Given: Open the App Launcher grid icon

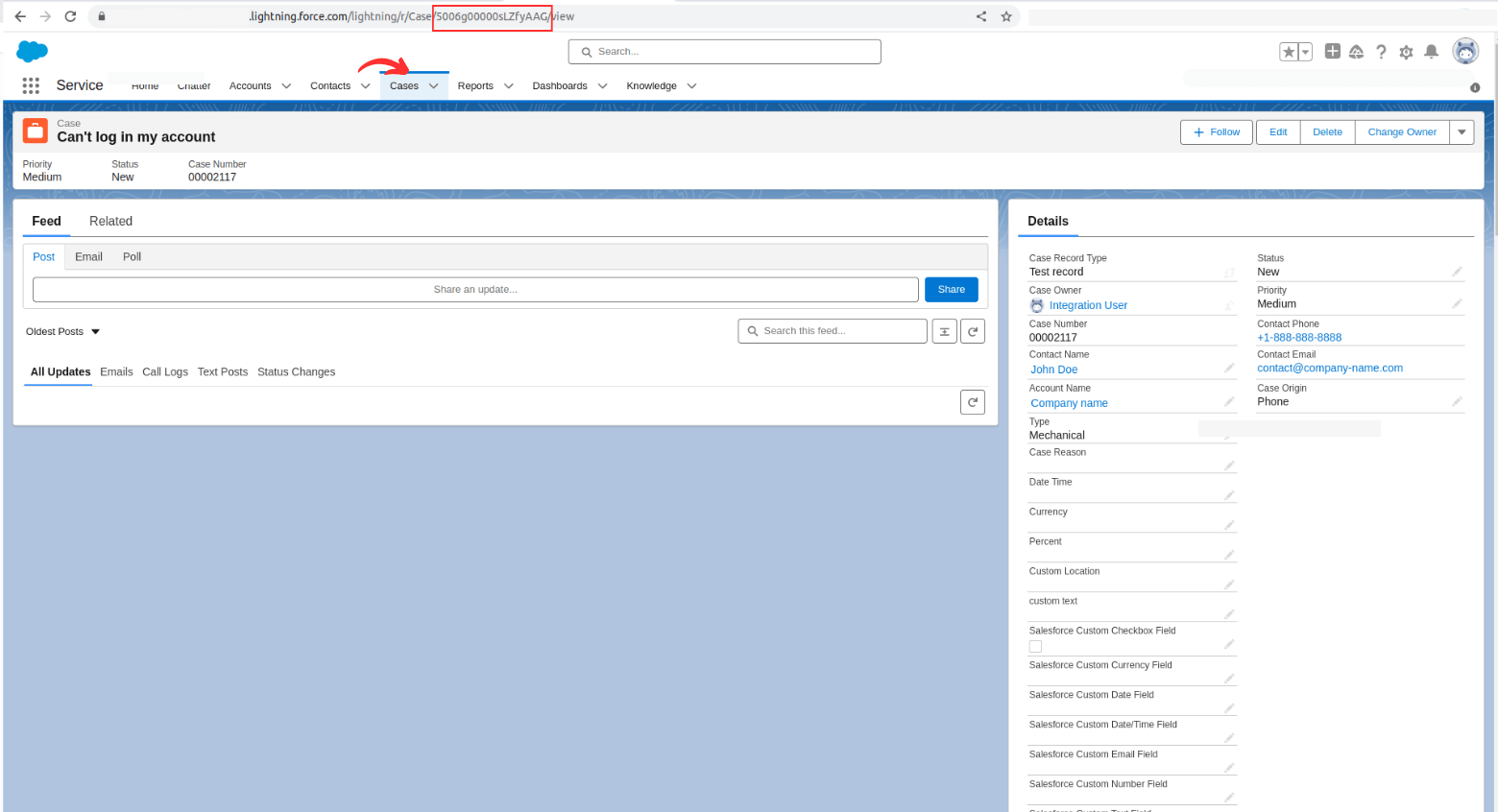Looking at the screenshot, I should (31, 85).
